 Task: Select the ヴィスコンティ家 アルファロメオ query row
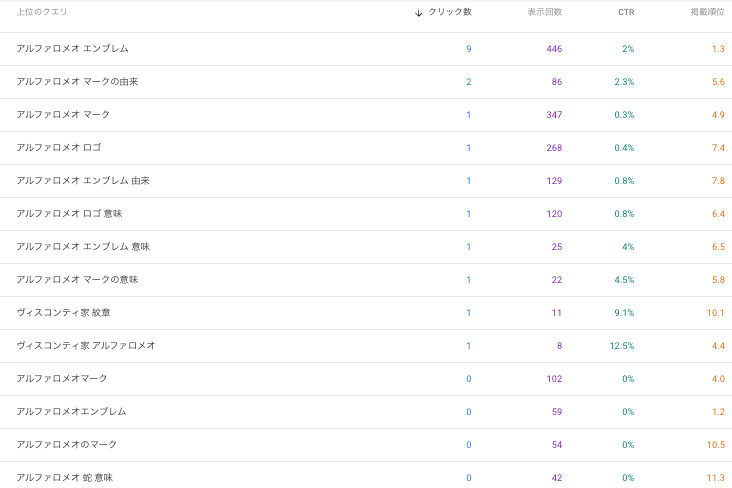(x=85, y=346)
